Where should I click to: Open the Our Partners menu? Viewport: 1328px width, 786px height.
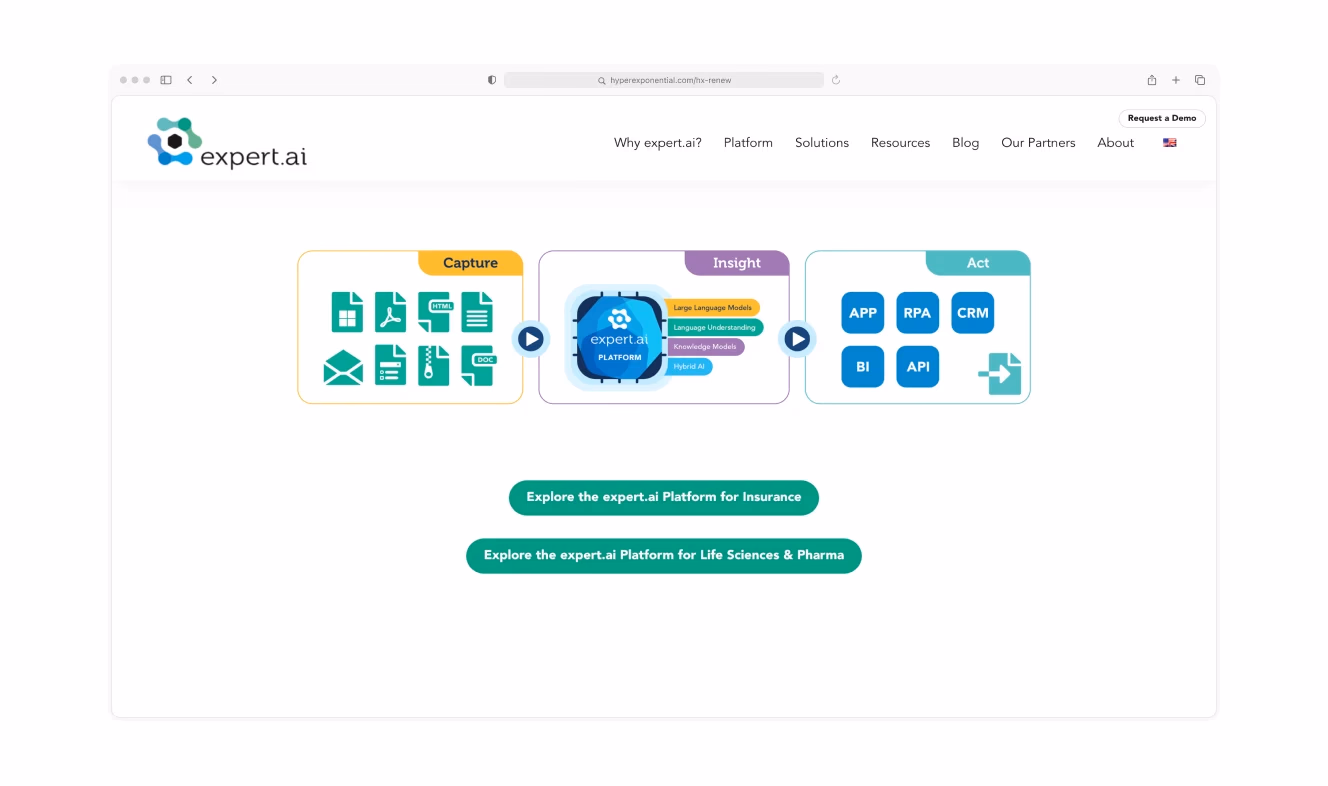pos(1038,143)
